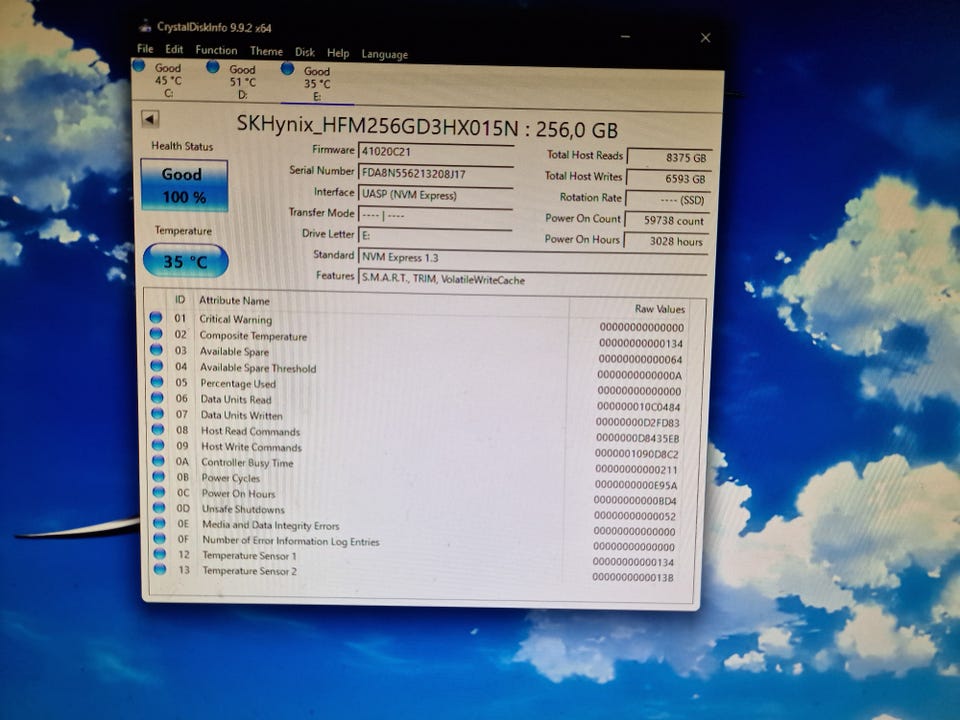Click status circle of Power Cycles row
Image resolution: width=960 pixels, height=720 pixels.
[x=159, y=476]
